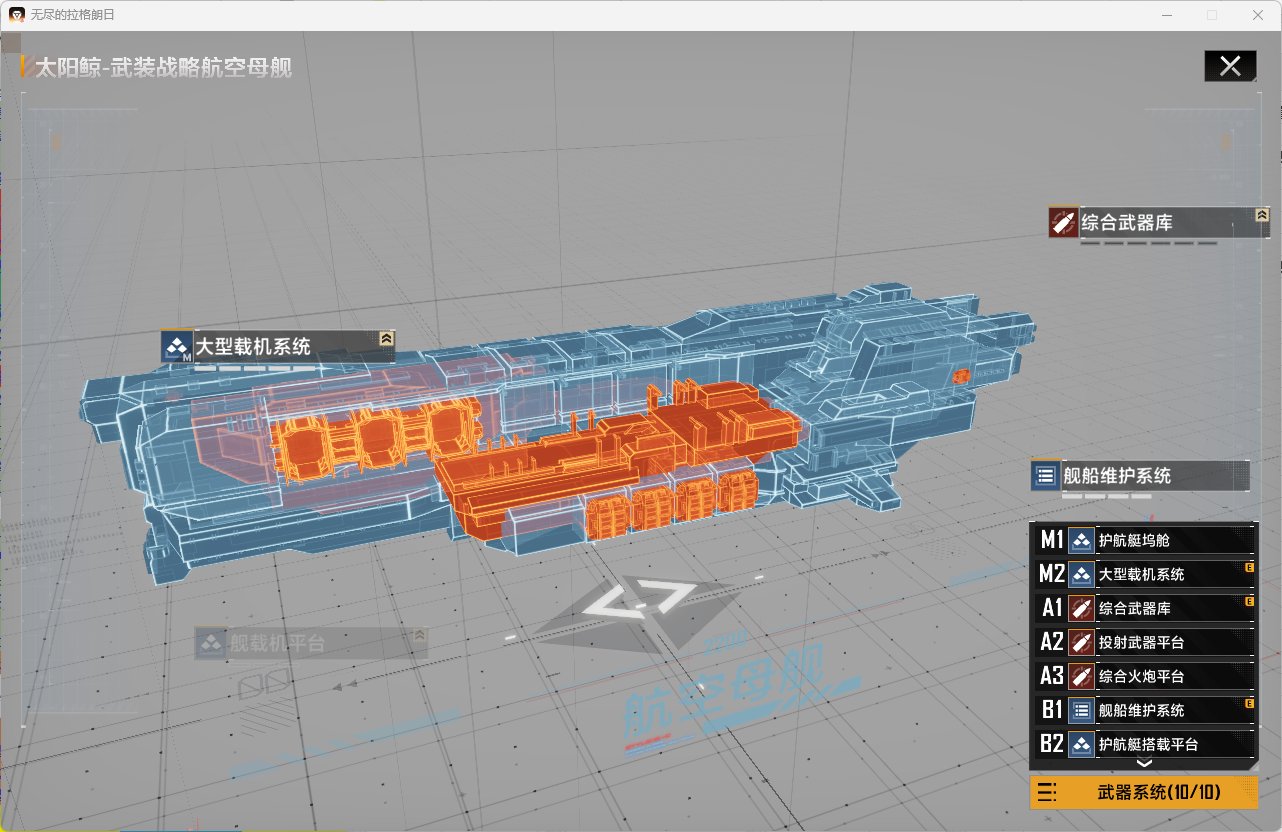The width and height of the screenshot is (1282, 832).
Task: Click the 大型载机系统 aircraft icon on the floating label
Action: (176, 347)
